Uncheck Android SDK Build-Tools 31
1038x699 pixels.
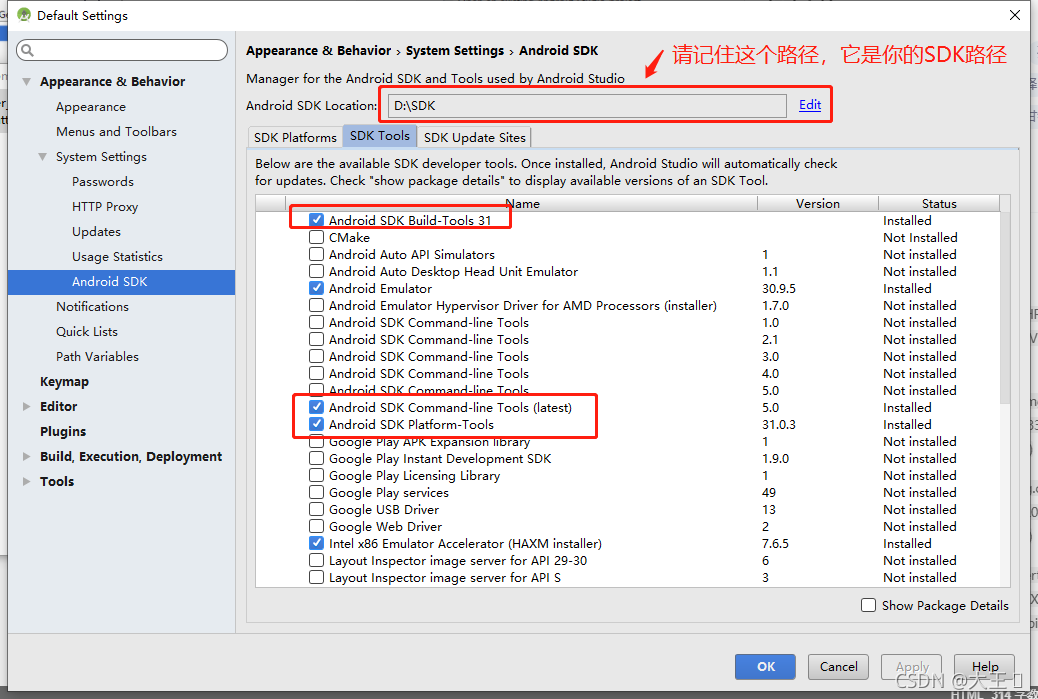pyautogui.click(x=316, y=220)
